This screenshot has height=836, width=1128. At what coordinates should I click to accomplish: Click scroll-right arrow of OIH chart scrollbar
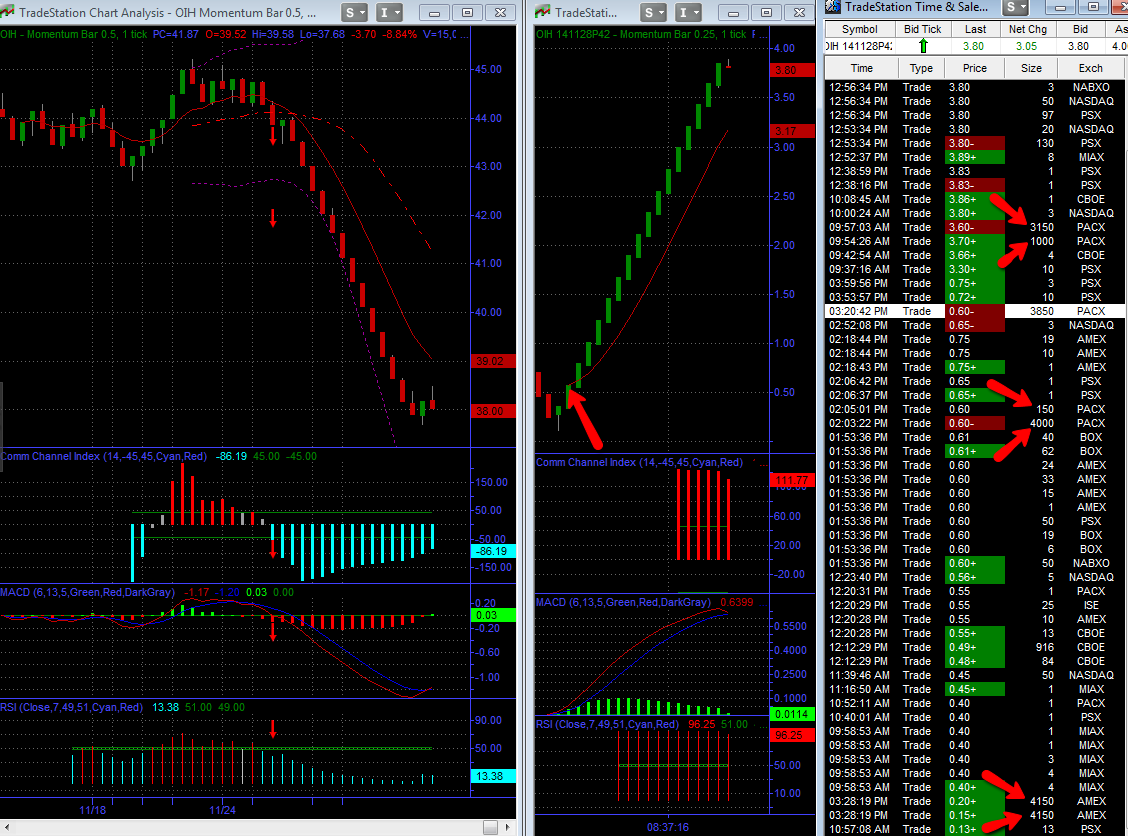click(508, 827)
